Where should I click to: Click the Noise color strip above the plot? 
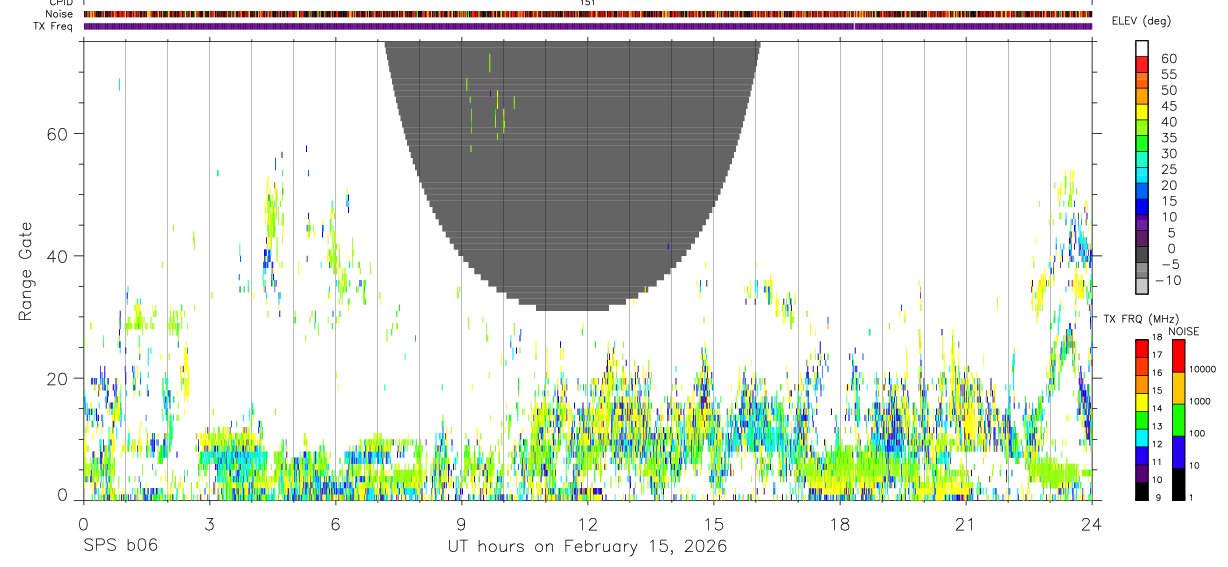588,14
